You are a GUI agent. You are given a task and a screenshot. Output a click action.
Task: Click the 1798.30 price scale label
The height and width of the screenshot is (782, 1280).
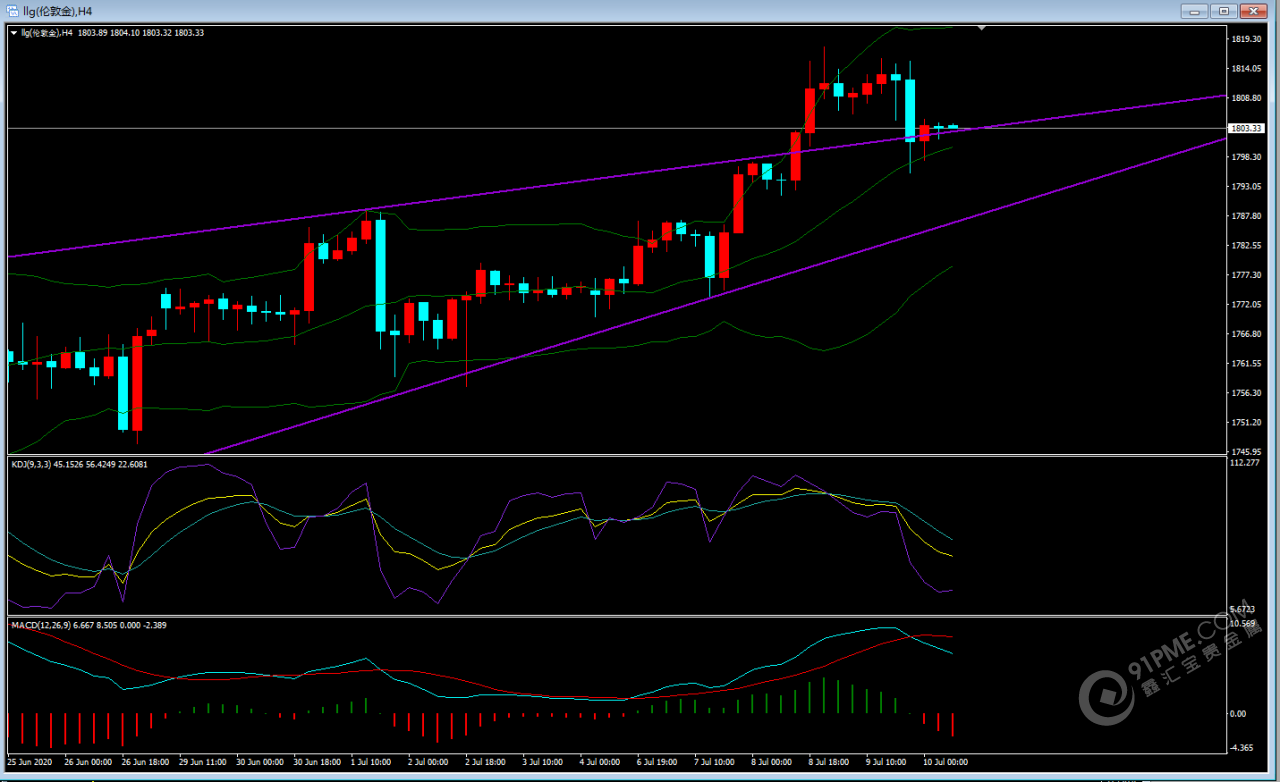[1245, 157]
